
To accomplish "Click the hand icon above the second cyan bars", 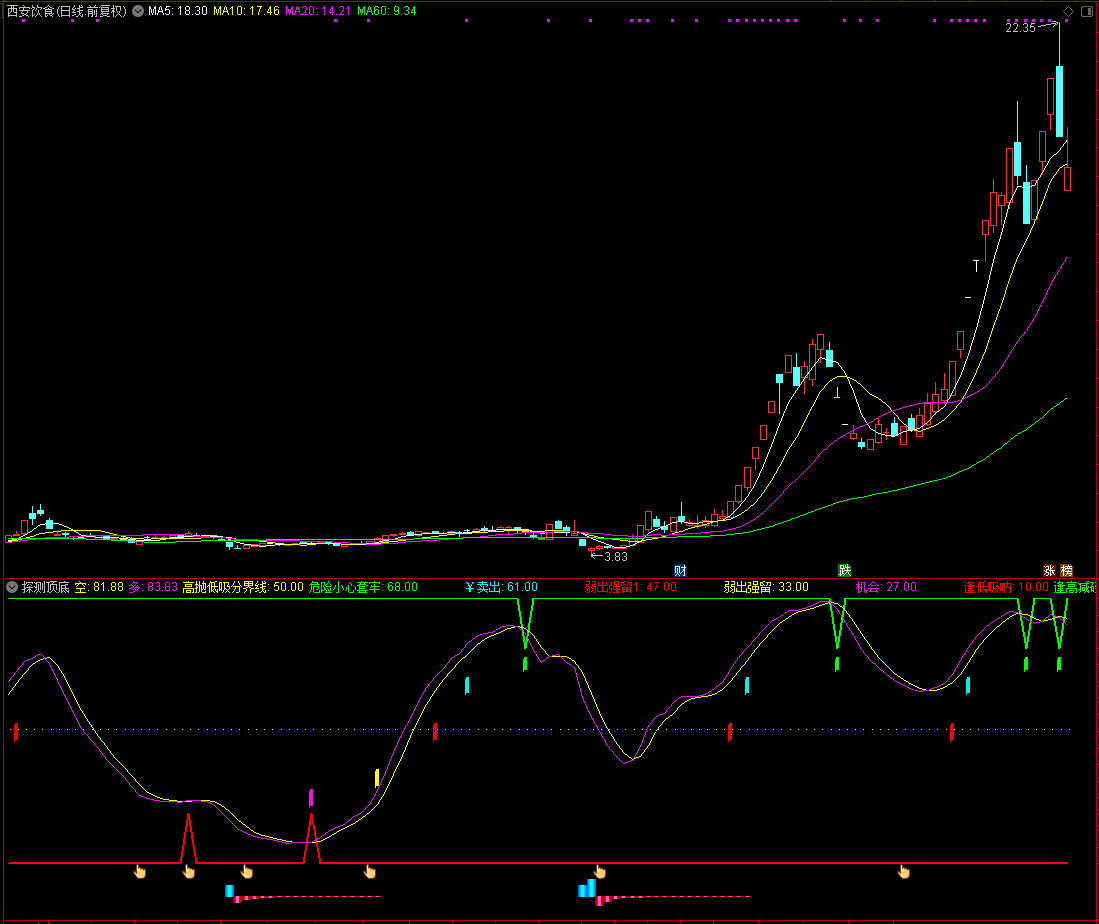I will 600,871.
